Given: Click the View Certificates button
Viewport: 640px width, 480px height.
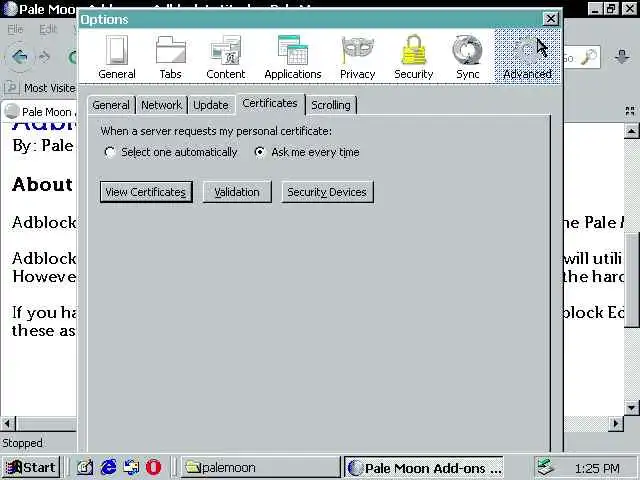Looking at the screenshot, I should (146, 192).
